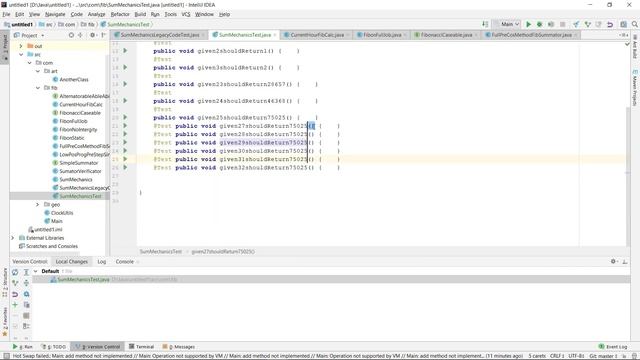Screen dimensions: 640x360
Task: Open Version Control panel gear settings
Action: coord(613,262)
